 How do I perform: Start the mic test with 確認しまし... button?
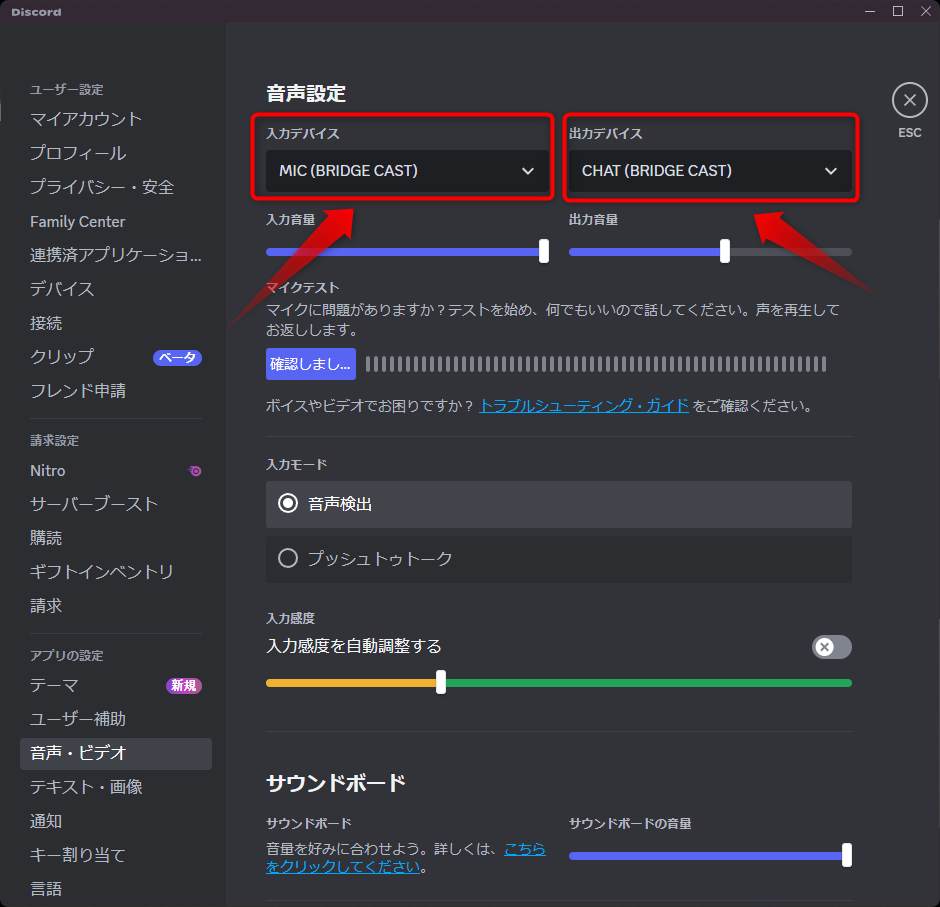tap(311, 364)
